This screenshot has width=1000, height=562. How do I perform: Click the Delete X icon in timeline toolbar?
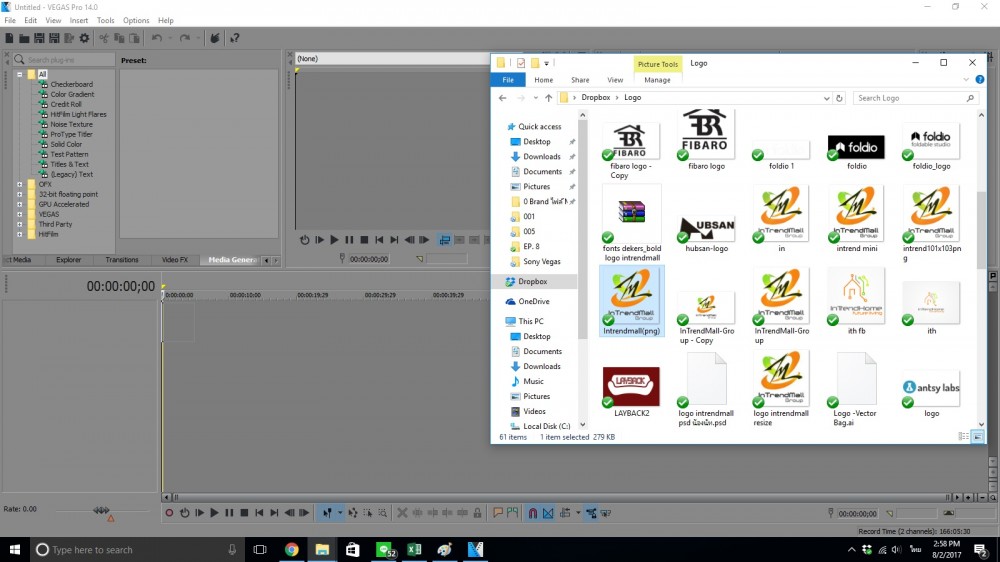pyautogui.click(x=402, y=513)
